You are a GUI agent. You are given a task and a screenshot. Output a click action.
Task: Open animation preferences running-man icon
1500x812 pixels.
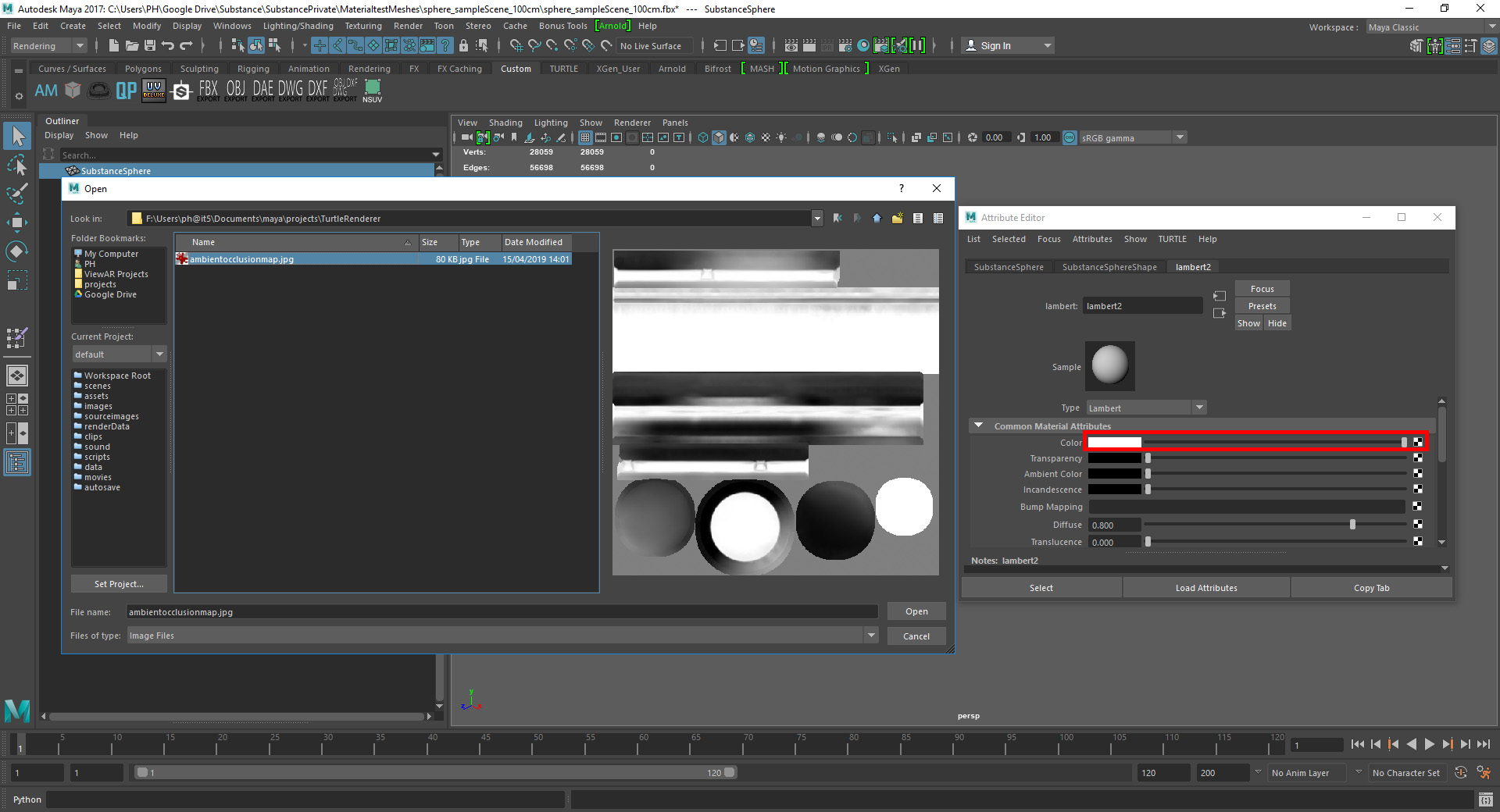(1484, 773)
